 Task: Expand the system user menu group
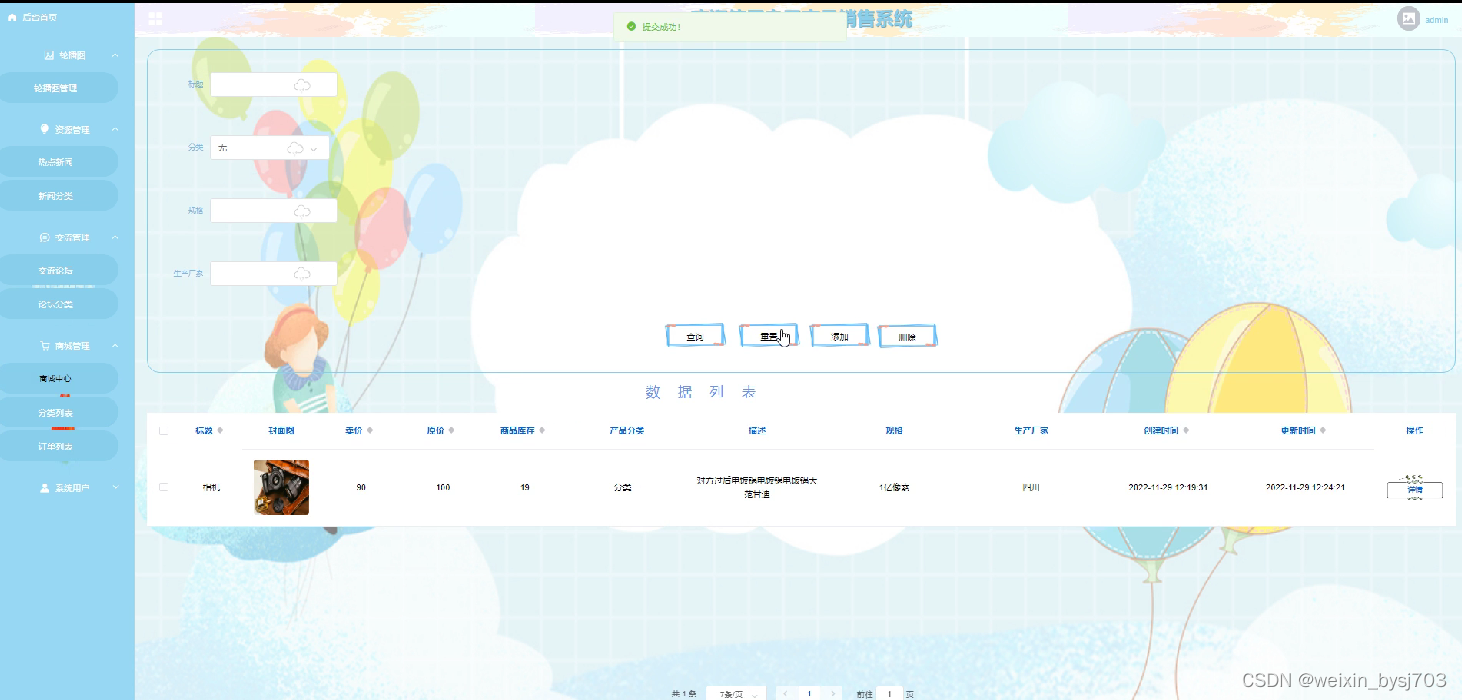115,487
